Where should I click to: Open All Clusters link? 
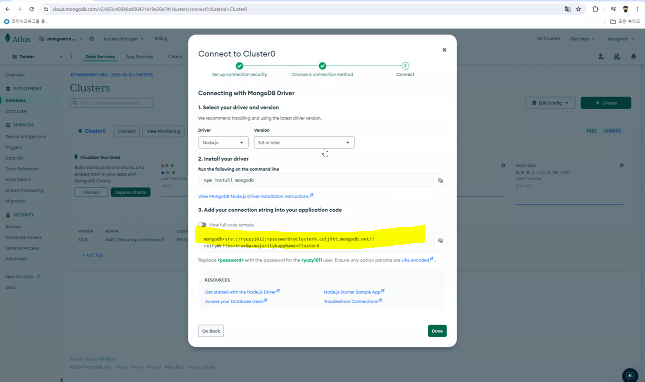pyautogui.click(x=549, y=39)
